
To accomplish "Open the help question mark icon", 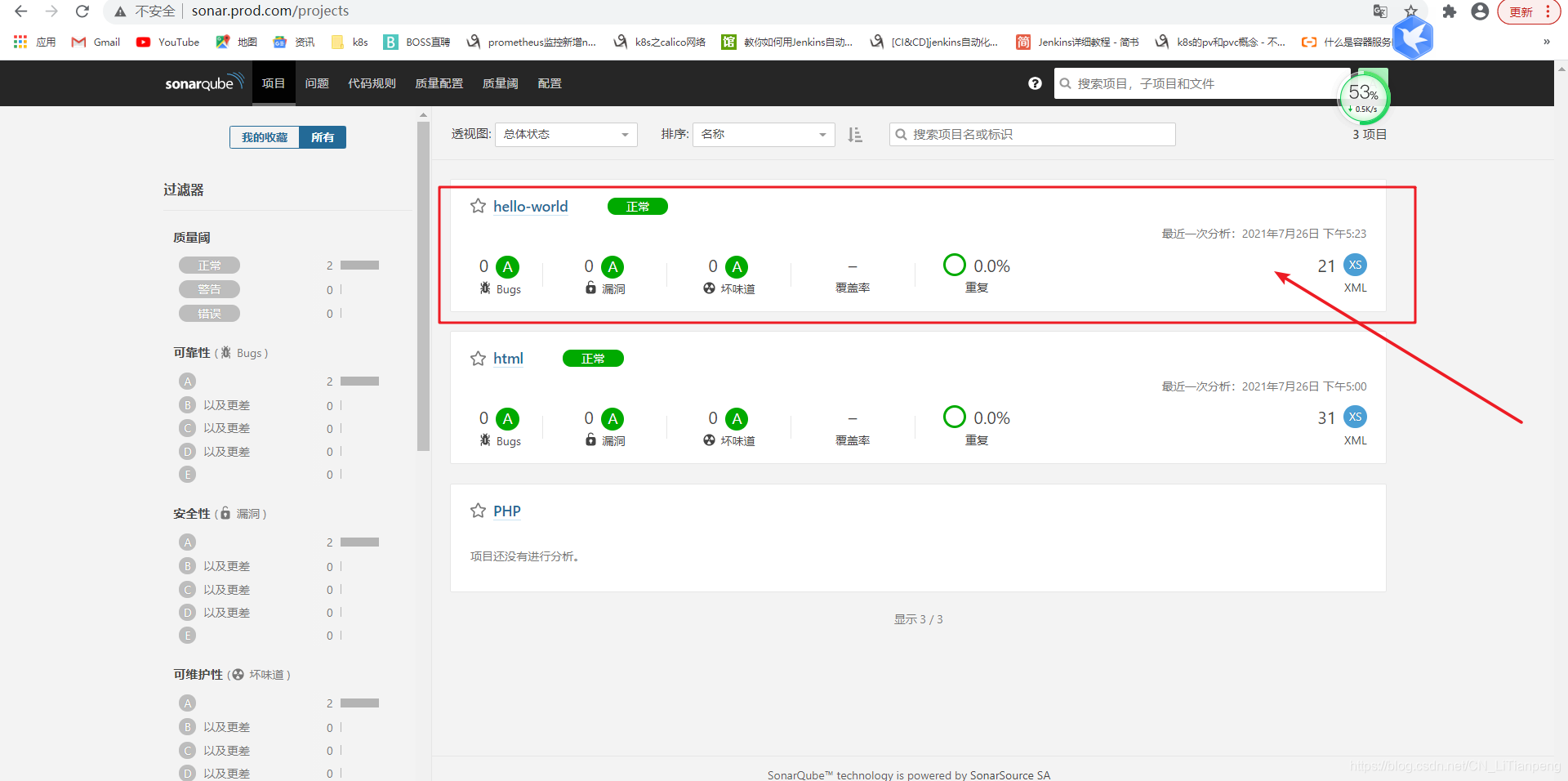I will point(1035,83).
